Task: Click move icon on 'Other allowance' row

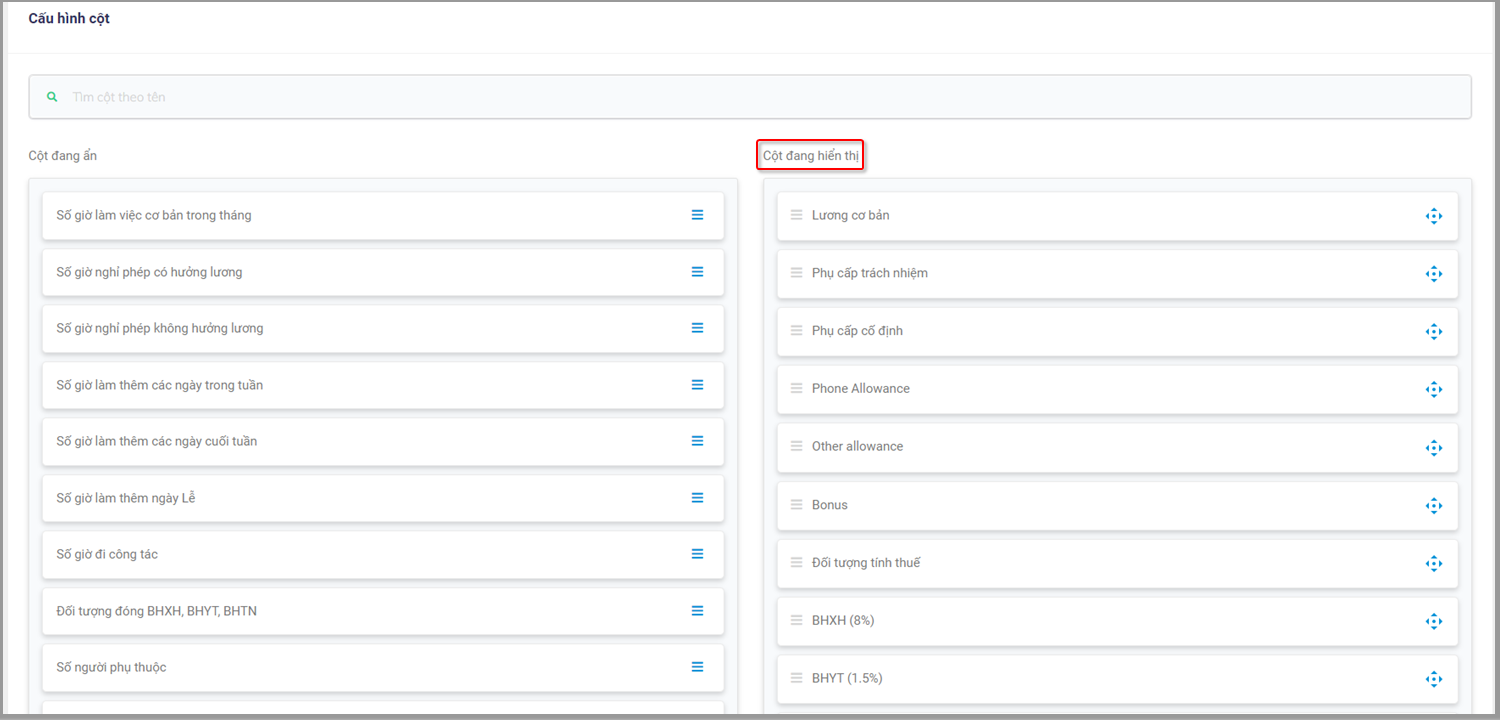Action: click(1434, 447)
